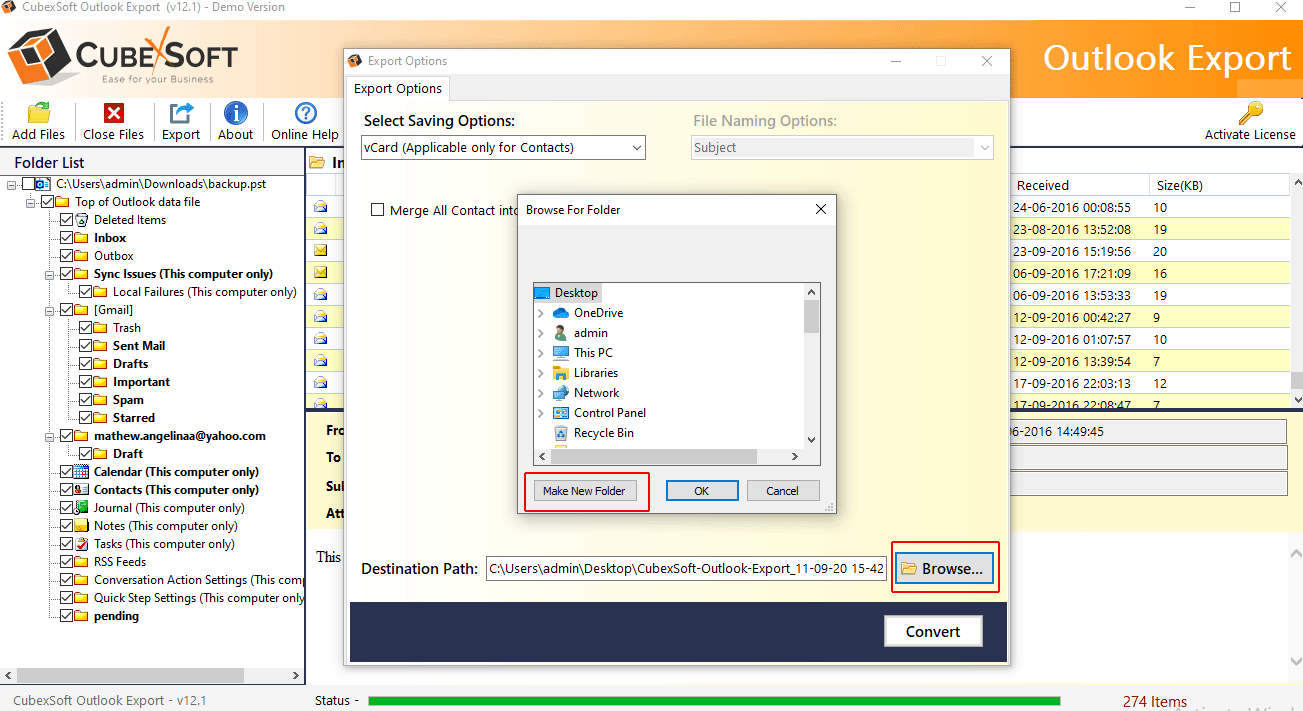The width and height of the screenshot is (1303, 711).
Task: Click the Network icon in folder browser
Action: [x=561, y=393]
